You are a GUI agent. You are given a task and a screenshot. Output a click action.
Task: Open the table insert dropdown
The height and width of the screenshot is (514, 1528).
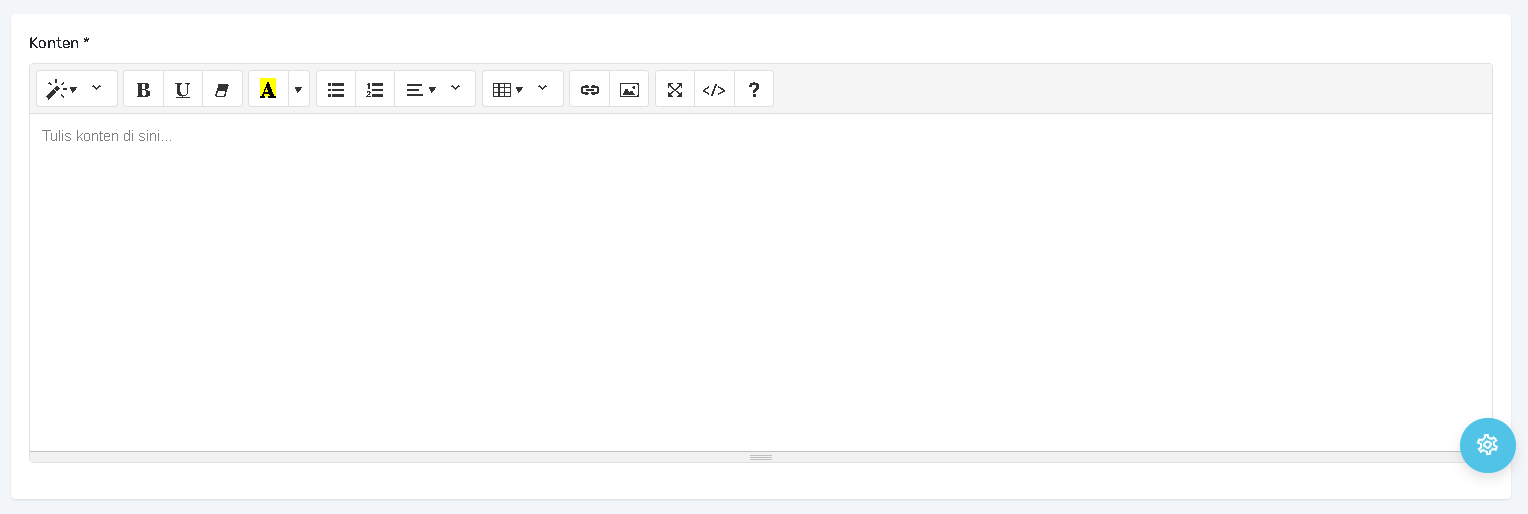[x=508, y=89]
